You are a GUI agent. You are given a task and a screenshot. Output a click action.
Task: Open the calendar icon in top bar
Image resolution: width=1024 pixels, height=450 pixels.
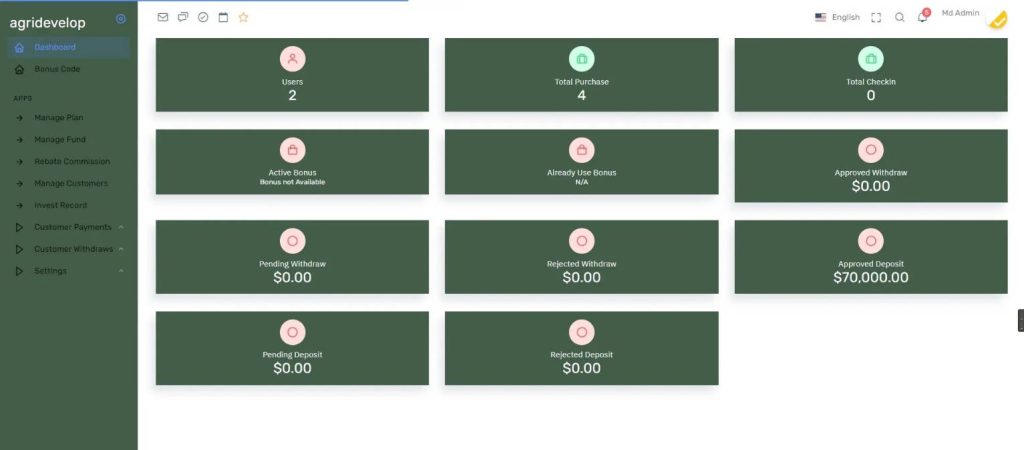pyautogui.click(x=223, y=17)
